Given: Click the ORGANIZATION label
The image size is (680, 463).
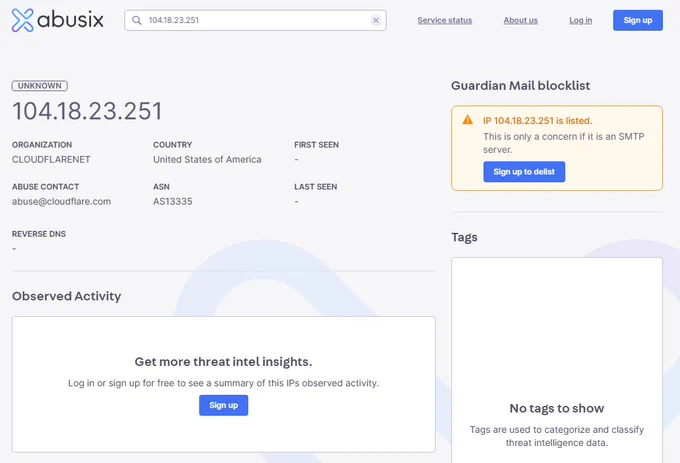Looking at the screenshot, I should (x=42, y=145).
